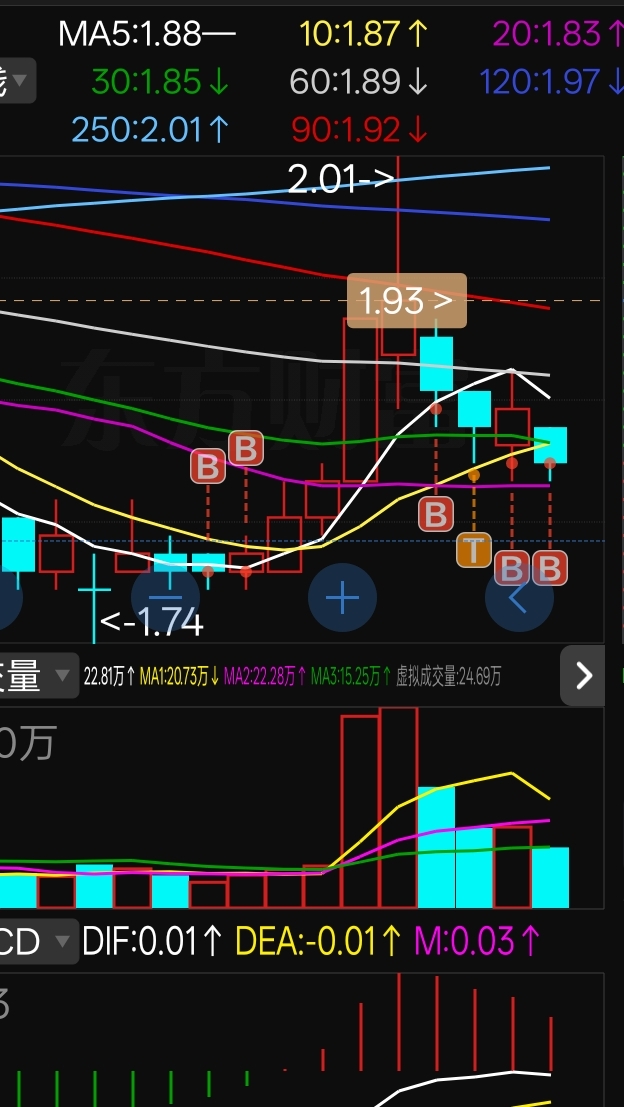Tap the yellow MA1:20.73万 volume average
Image resolution: width=624 pixels, height=1107 pixels.
pyautogui.click(x=180, y=677)
